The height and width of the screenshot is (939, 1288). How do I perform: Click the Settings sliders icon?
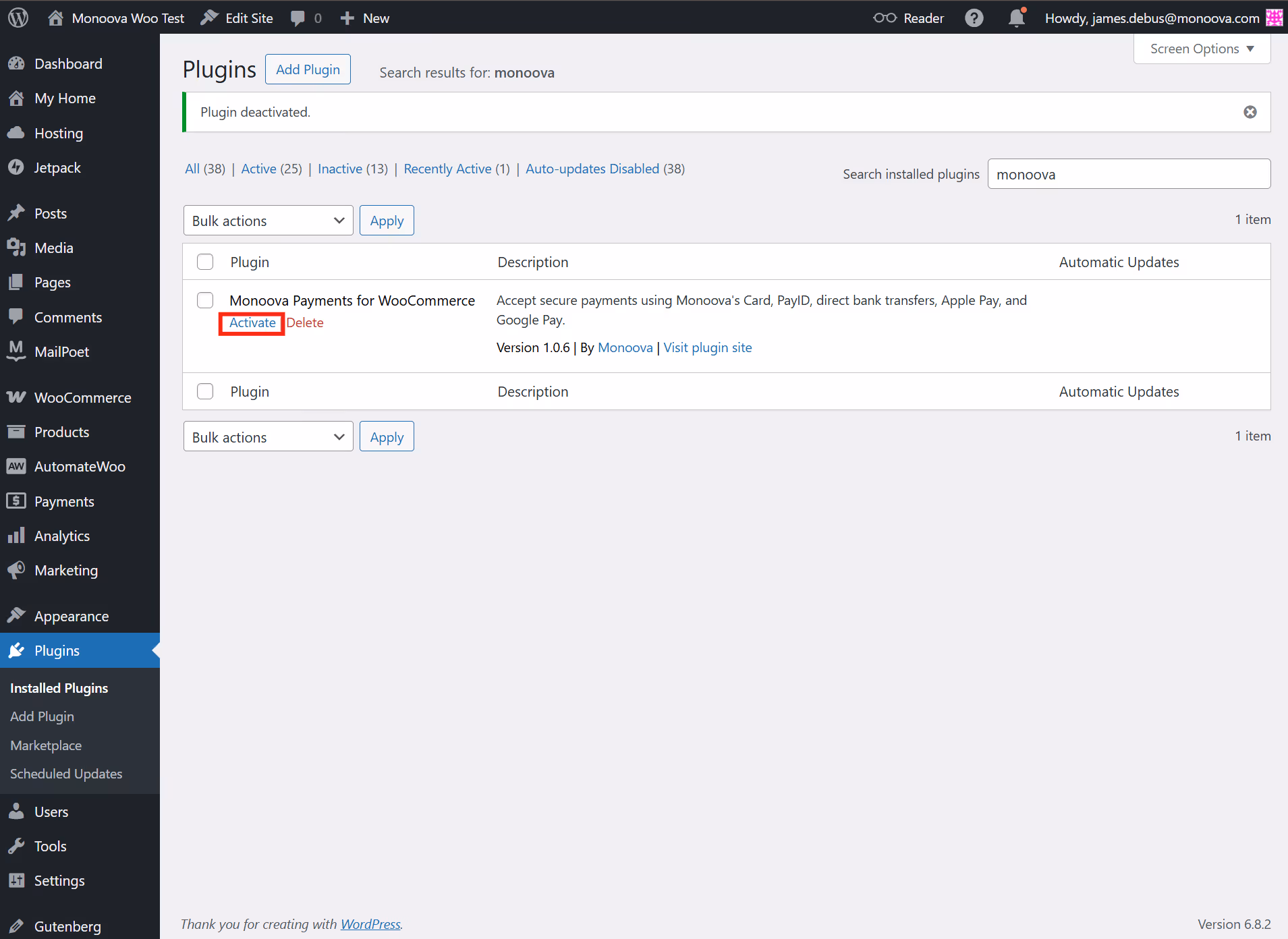click(x=16, y=880)
